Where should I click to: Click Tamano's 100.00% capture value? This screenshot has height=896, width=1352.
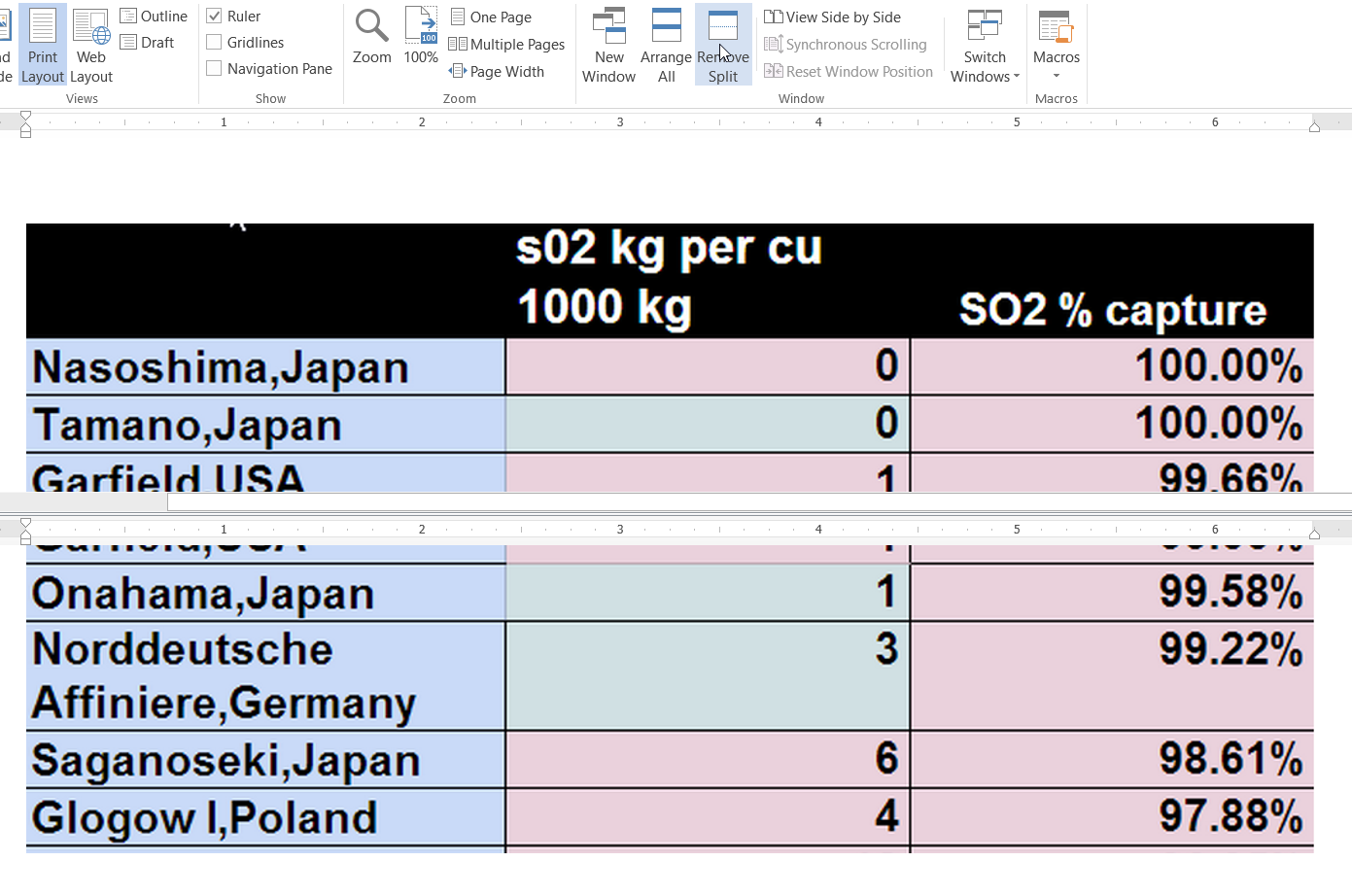[x=1112, y=425]
